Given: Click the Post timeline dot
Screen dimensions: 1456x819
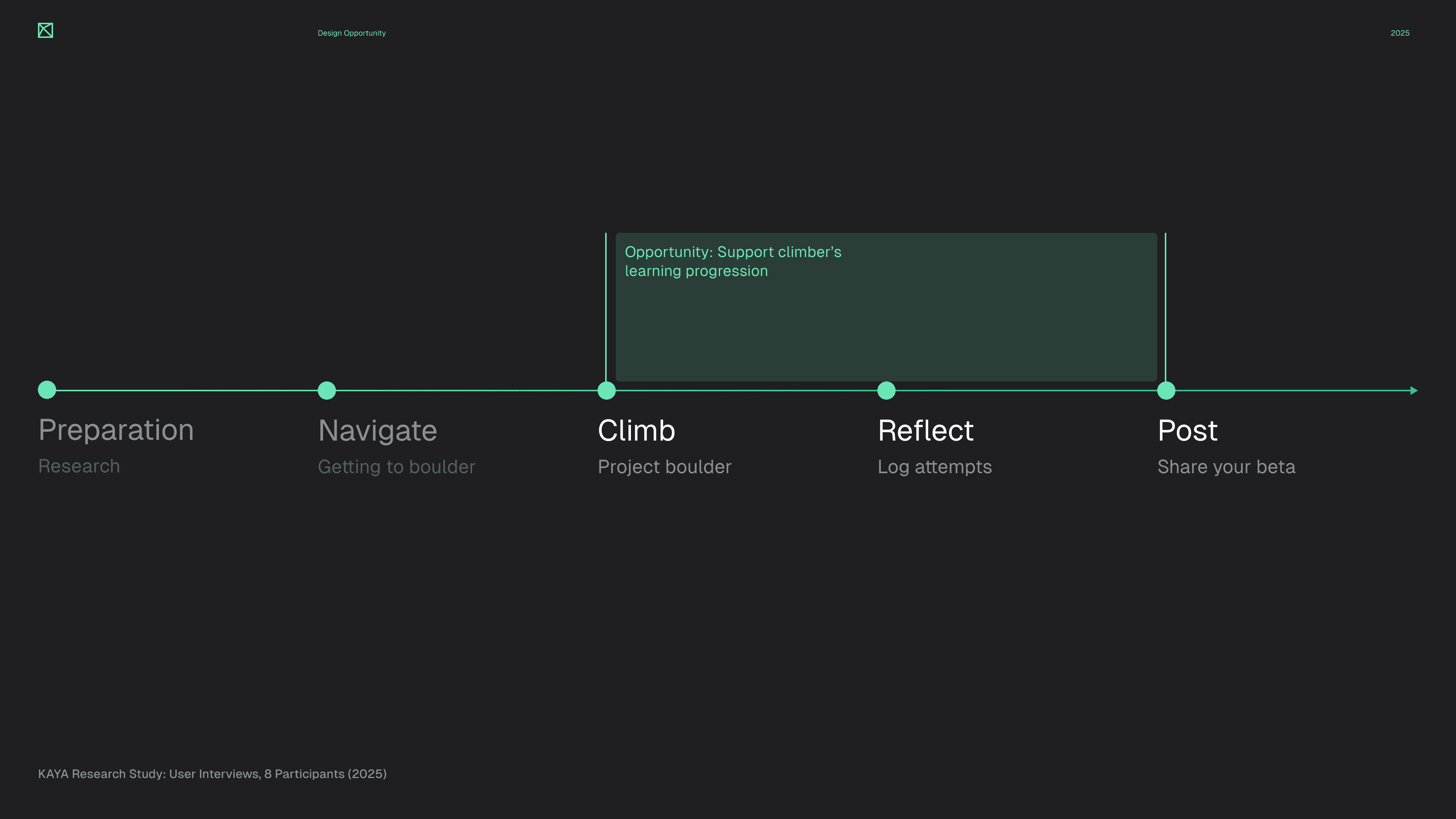Looking at the screenshot, I should [1166, 391].
